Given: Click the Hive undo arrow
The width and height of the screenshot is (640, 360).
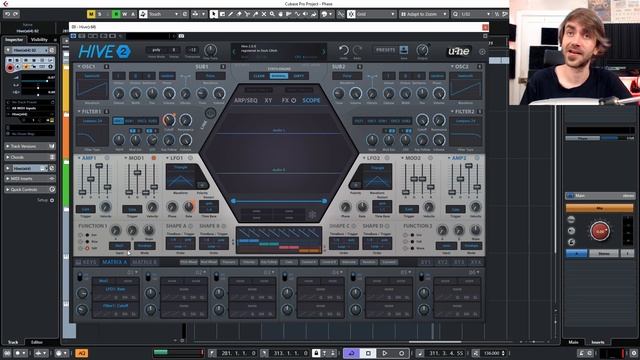Looking at the screenshot, I should 344,50.
